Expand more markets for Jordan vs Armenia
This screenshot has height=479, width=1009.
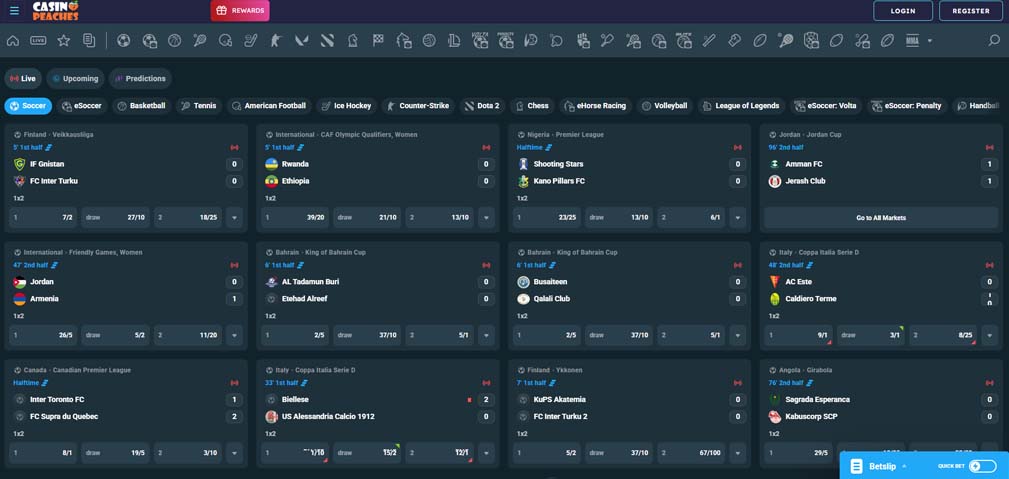[234, 335]
